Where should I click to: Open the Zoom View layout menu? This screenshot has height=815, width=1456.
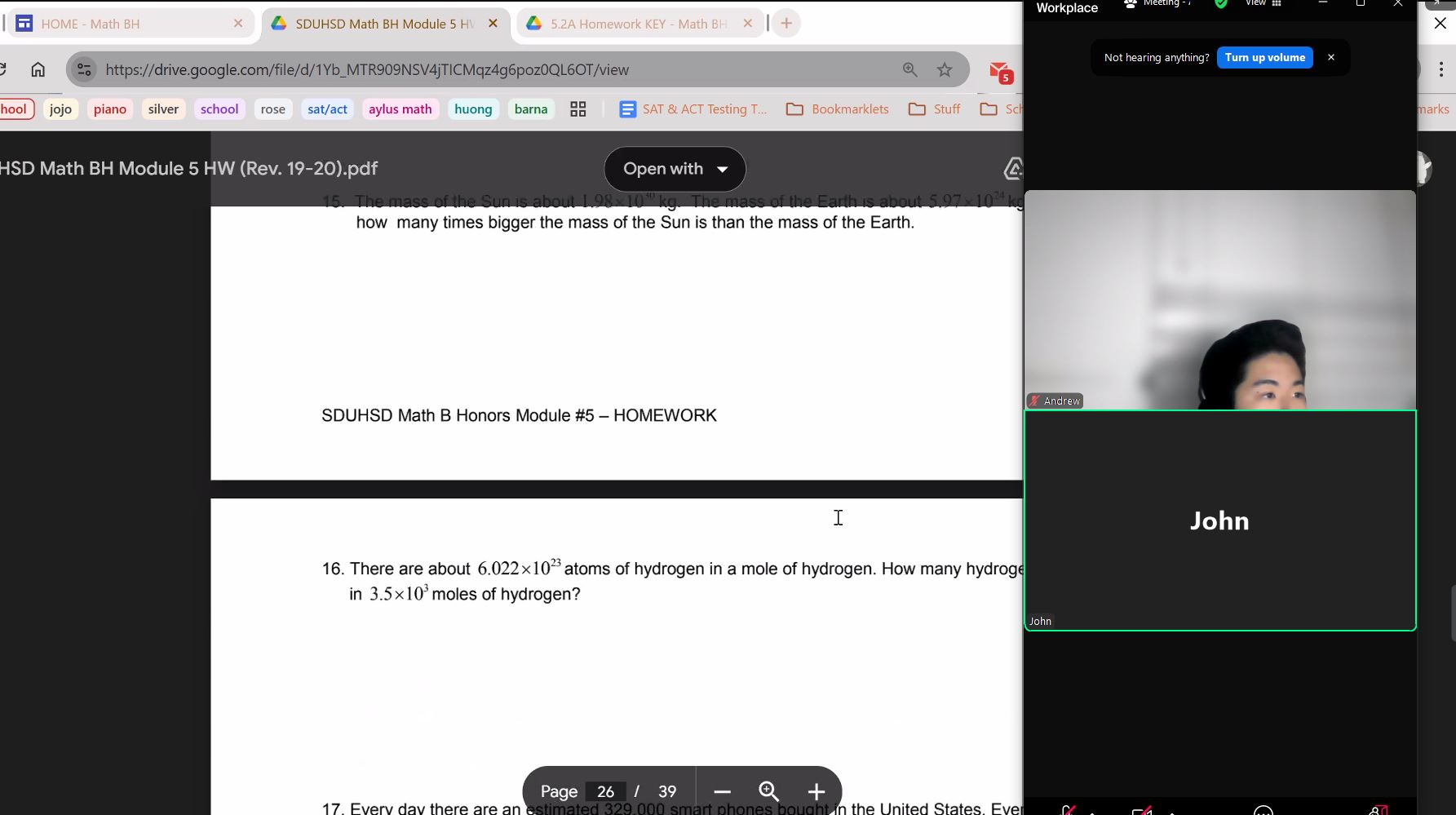pos(1263,4)
